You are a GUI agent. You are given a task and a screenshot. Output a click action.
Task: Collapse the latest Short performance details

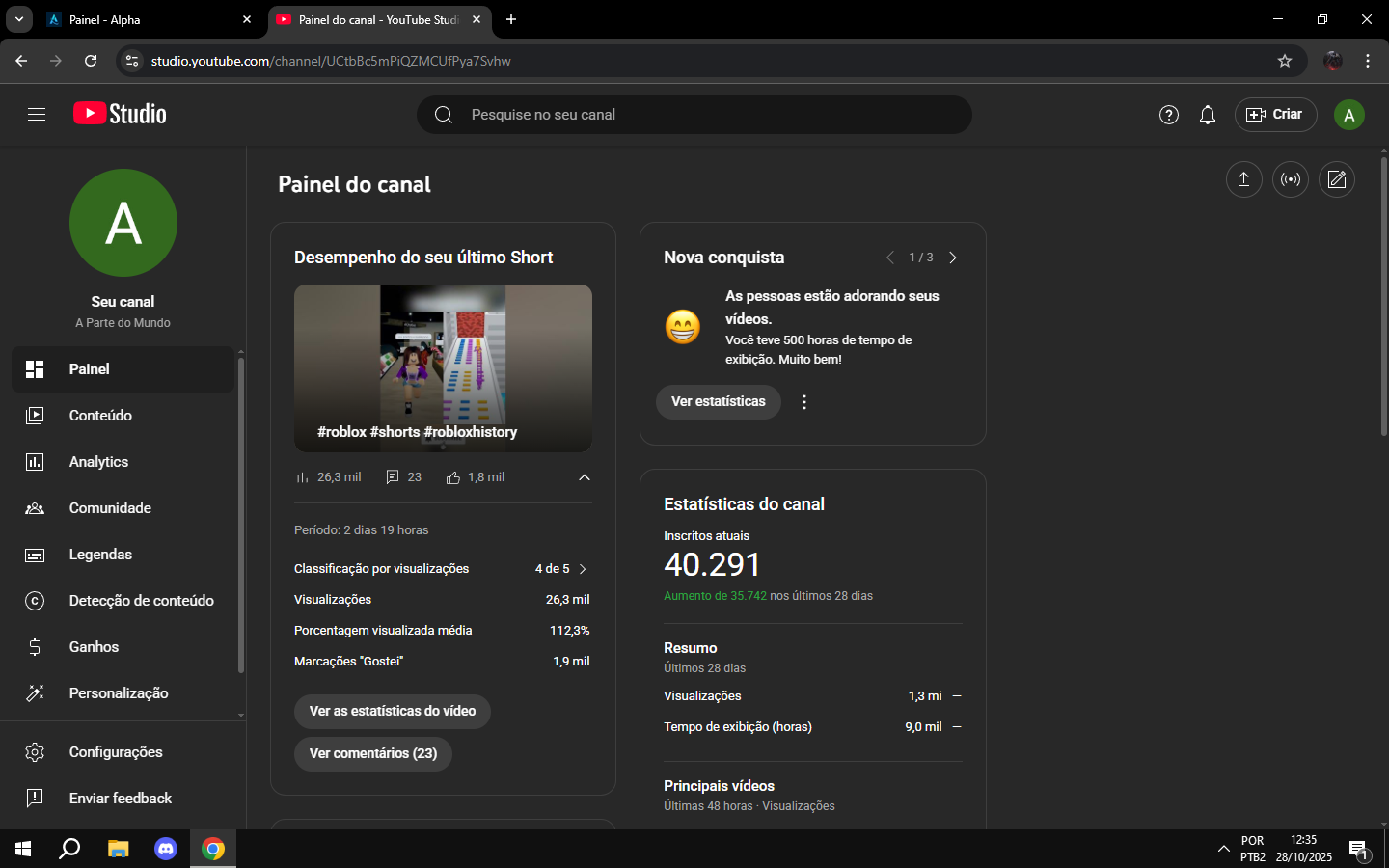click(x=585, y=477)
